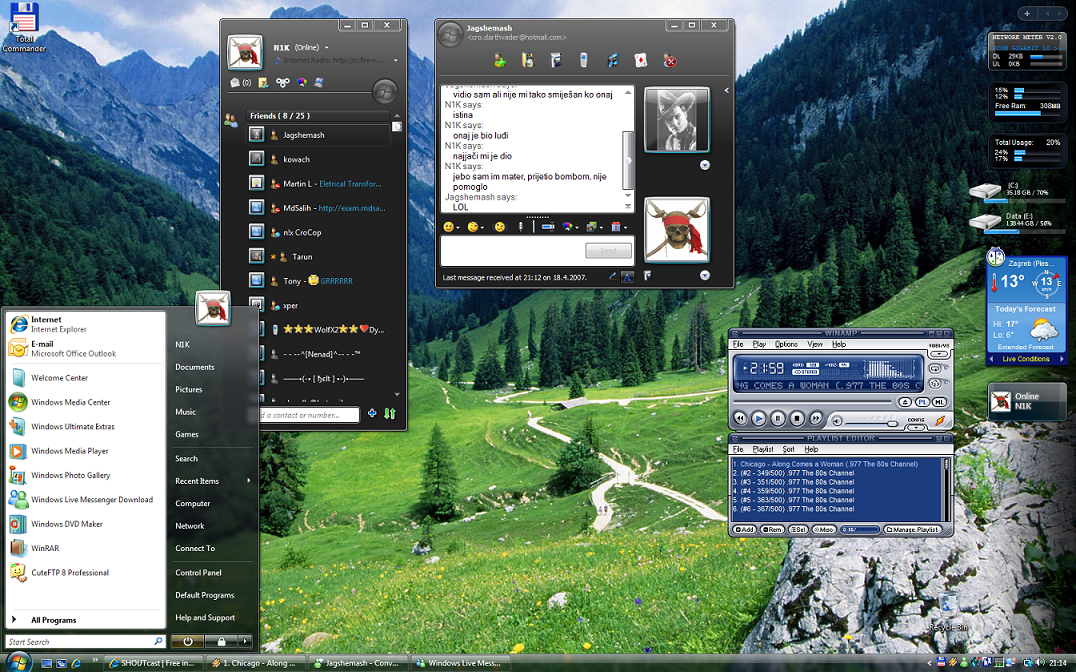1076x672 pixels.
Task: Open the Extended Forecast link in weather gadget
Action: click(x=1025, y=347)
